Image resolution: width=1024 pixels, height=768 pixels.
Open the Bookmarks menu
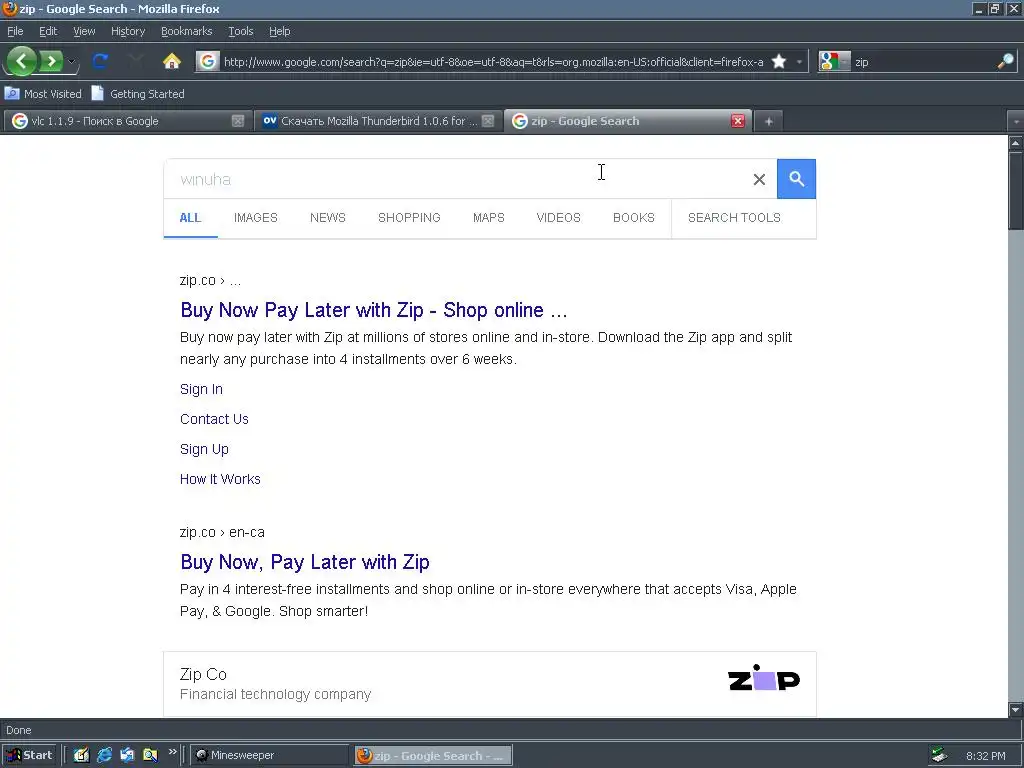[186, 31]
